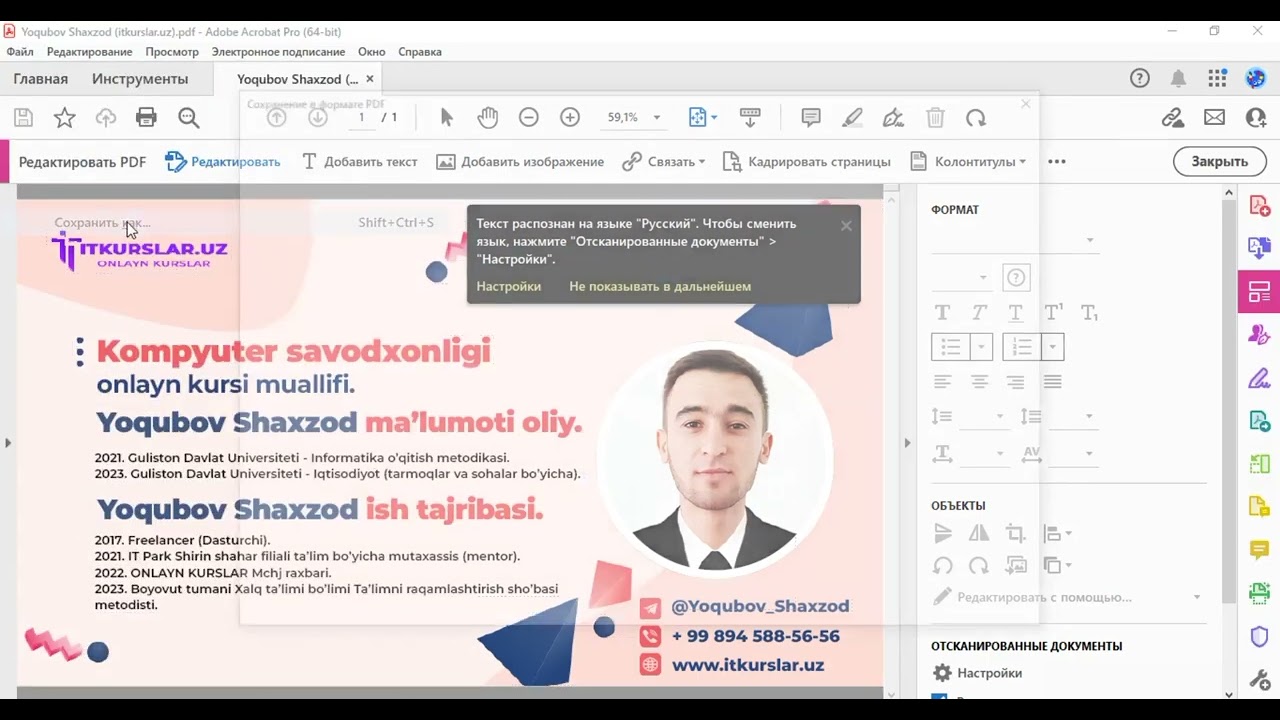The image size is (1280, 720).
Task: Open the Просмотр menu
Action: click(172, 51)
